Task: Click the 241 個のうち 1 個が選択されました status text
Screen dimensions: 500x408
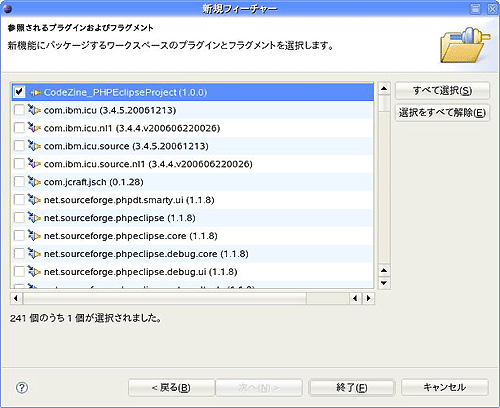Action: point(86,318)
